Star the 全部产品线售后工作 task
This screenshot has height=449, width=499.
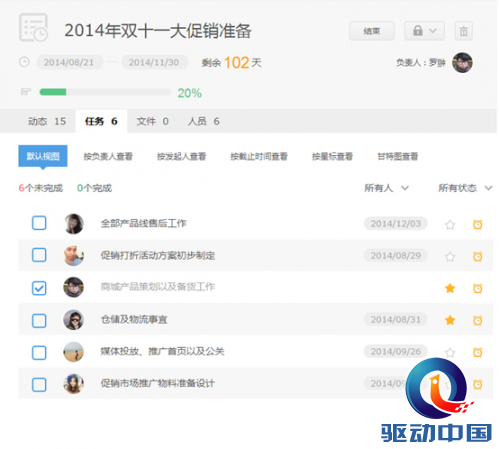(x=450, y=225)
